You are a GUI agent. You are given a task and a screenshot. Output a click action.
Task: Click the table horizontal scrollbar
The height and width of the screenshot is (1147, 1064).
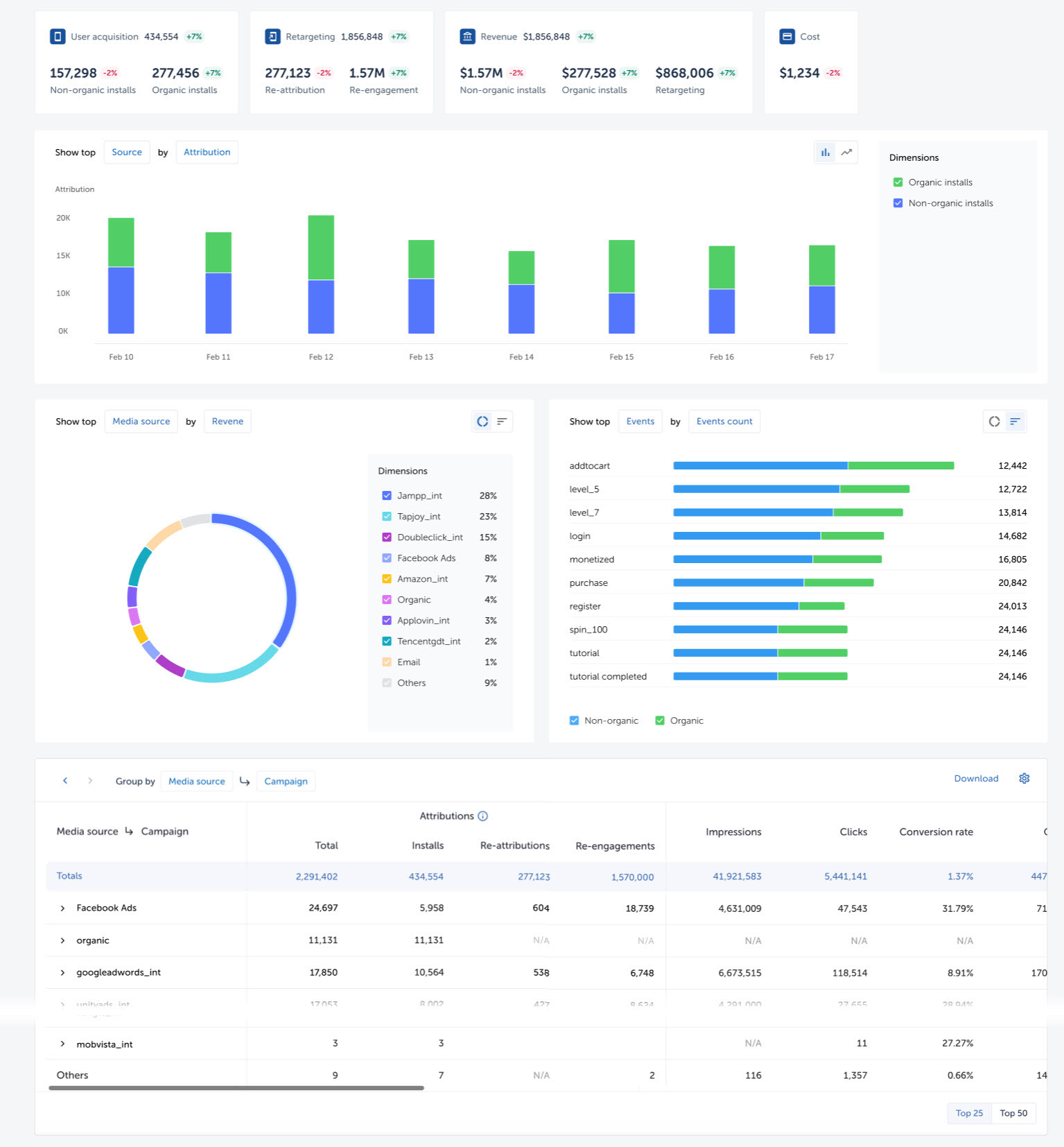pos(236,1088)
